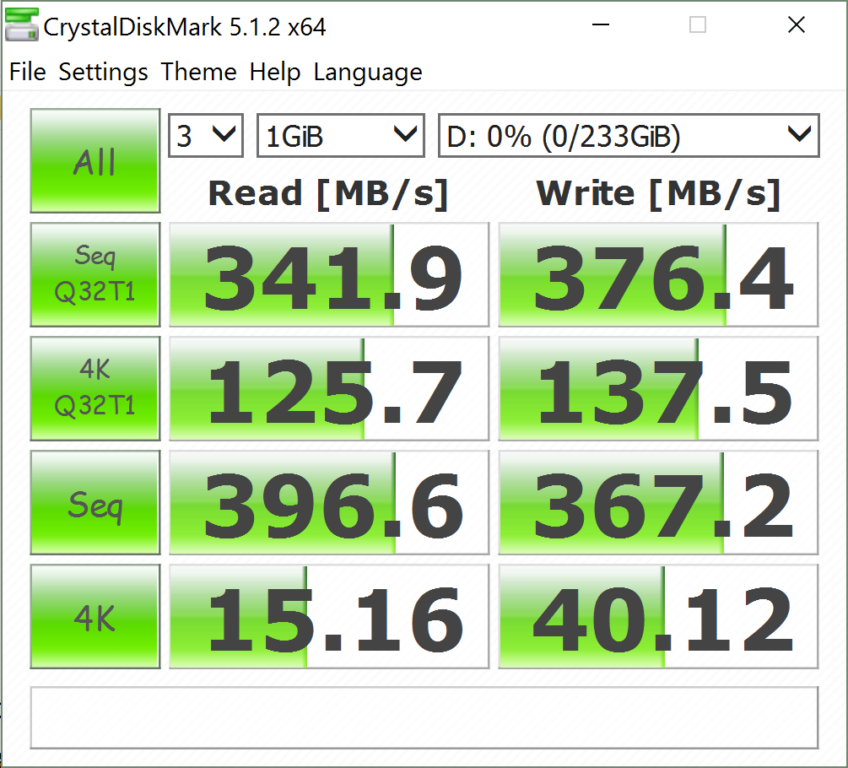The width and height of the screenshot is (848, 768).
Task: Run all benchmarks with the All button
Action: tap(95, 161)
